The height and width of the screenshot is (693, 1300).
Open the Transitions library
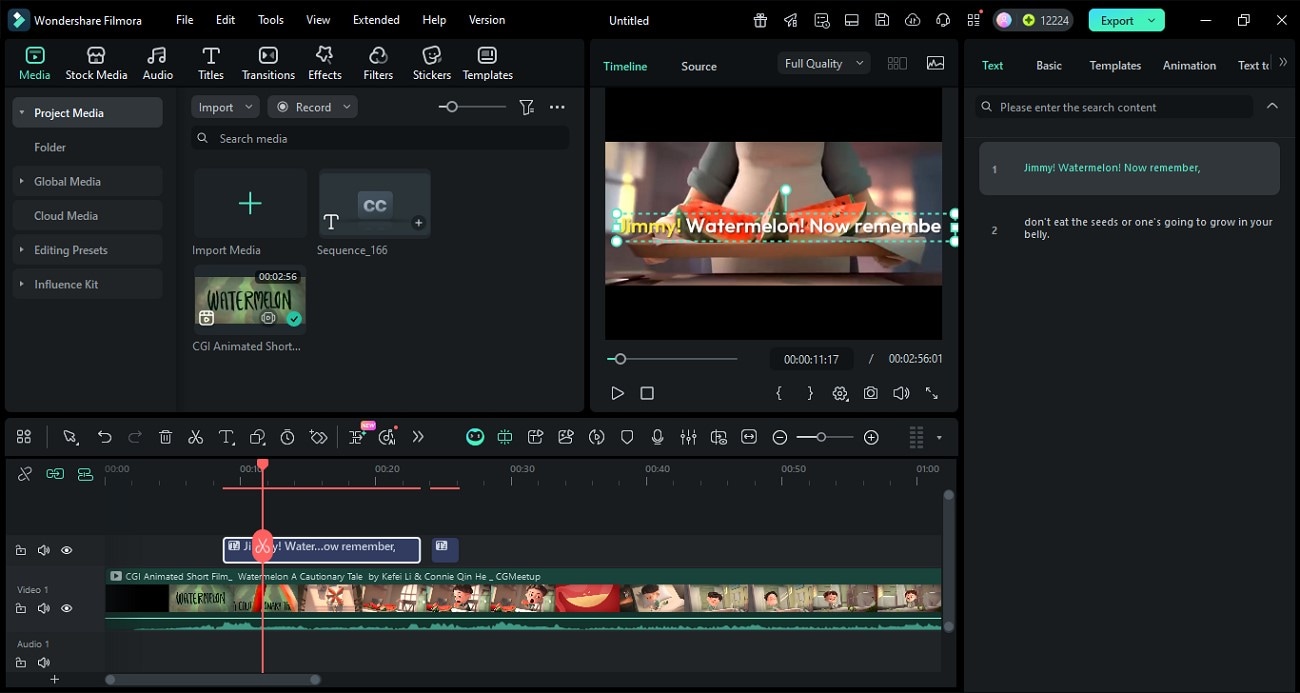coord(268,63)
